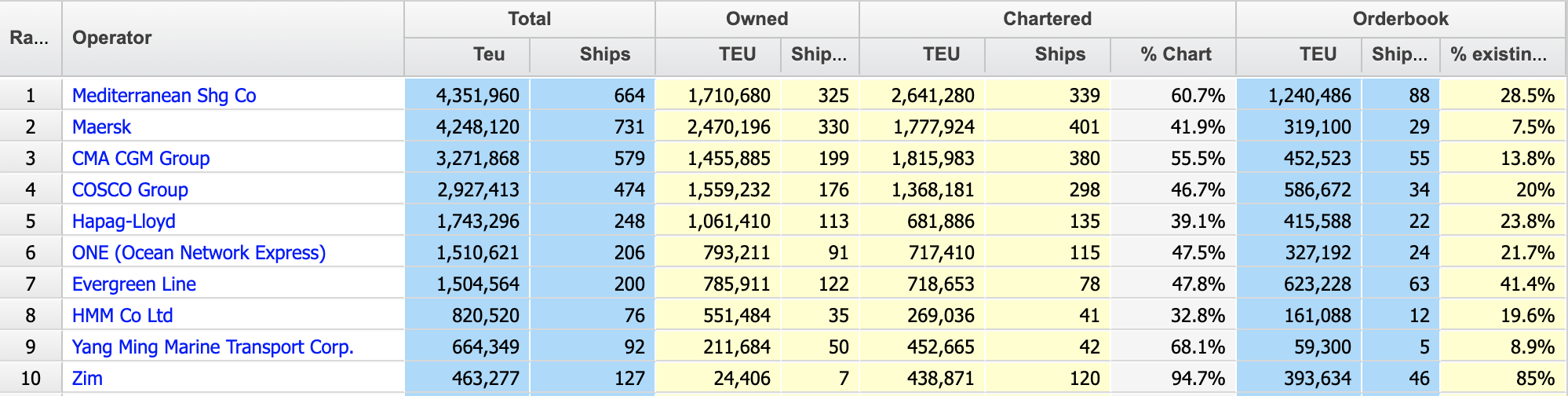Click the HMM Co Ltd link
1568x396 pixels.
[122, 316]
